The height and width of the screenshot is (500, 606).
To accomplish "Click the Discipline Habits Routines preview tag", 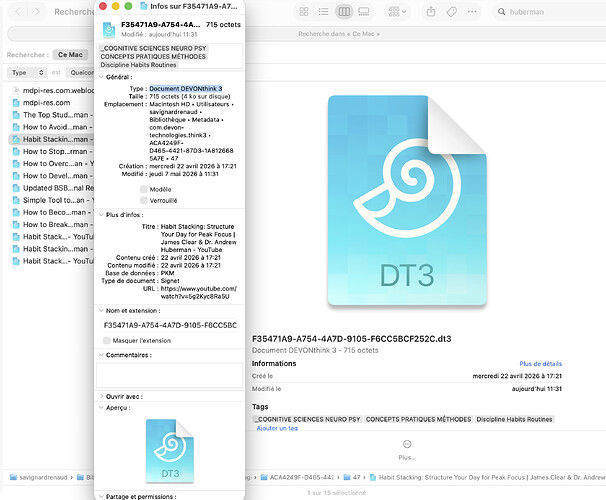I will tap(514, 419).
